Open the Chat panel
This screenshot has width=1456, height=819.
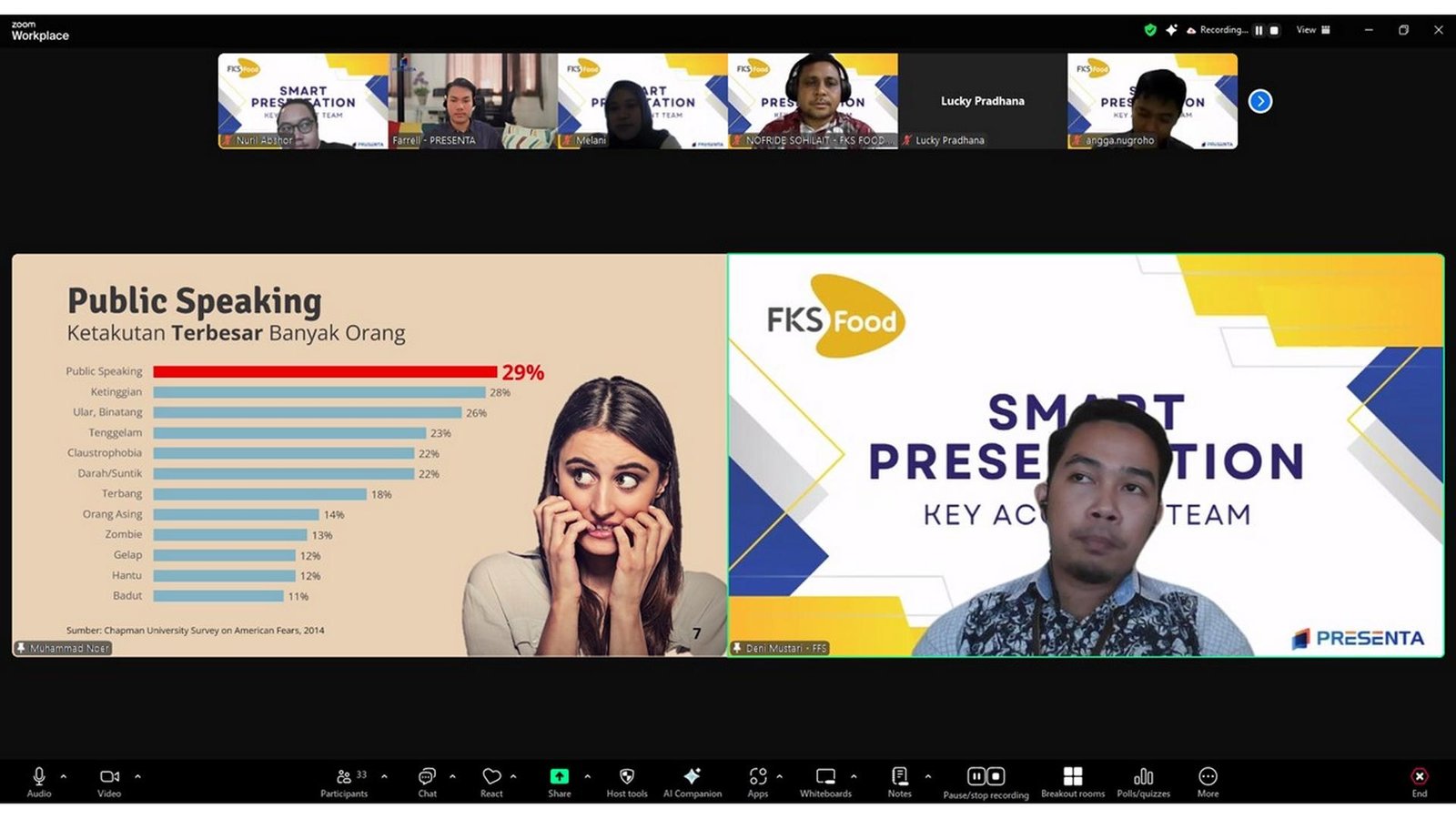[427, 782]
